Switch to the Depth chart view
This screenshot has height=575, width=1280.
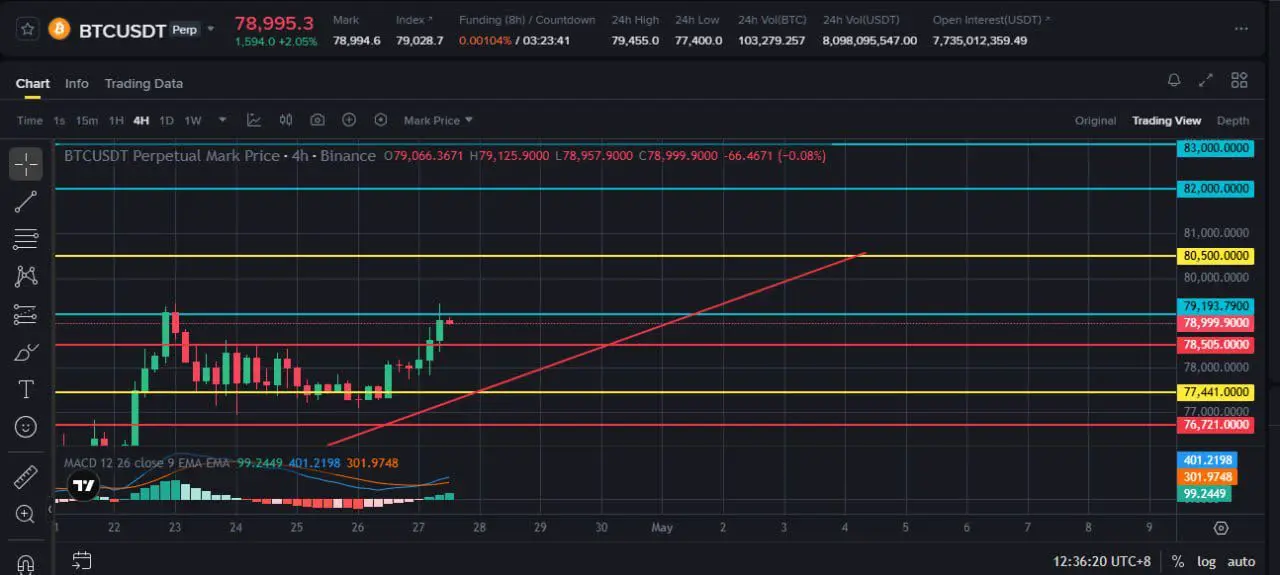tap(1233, 120)
